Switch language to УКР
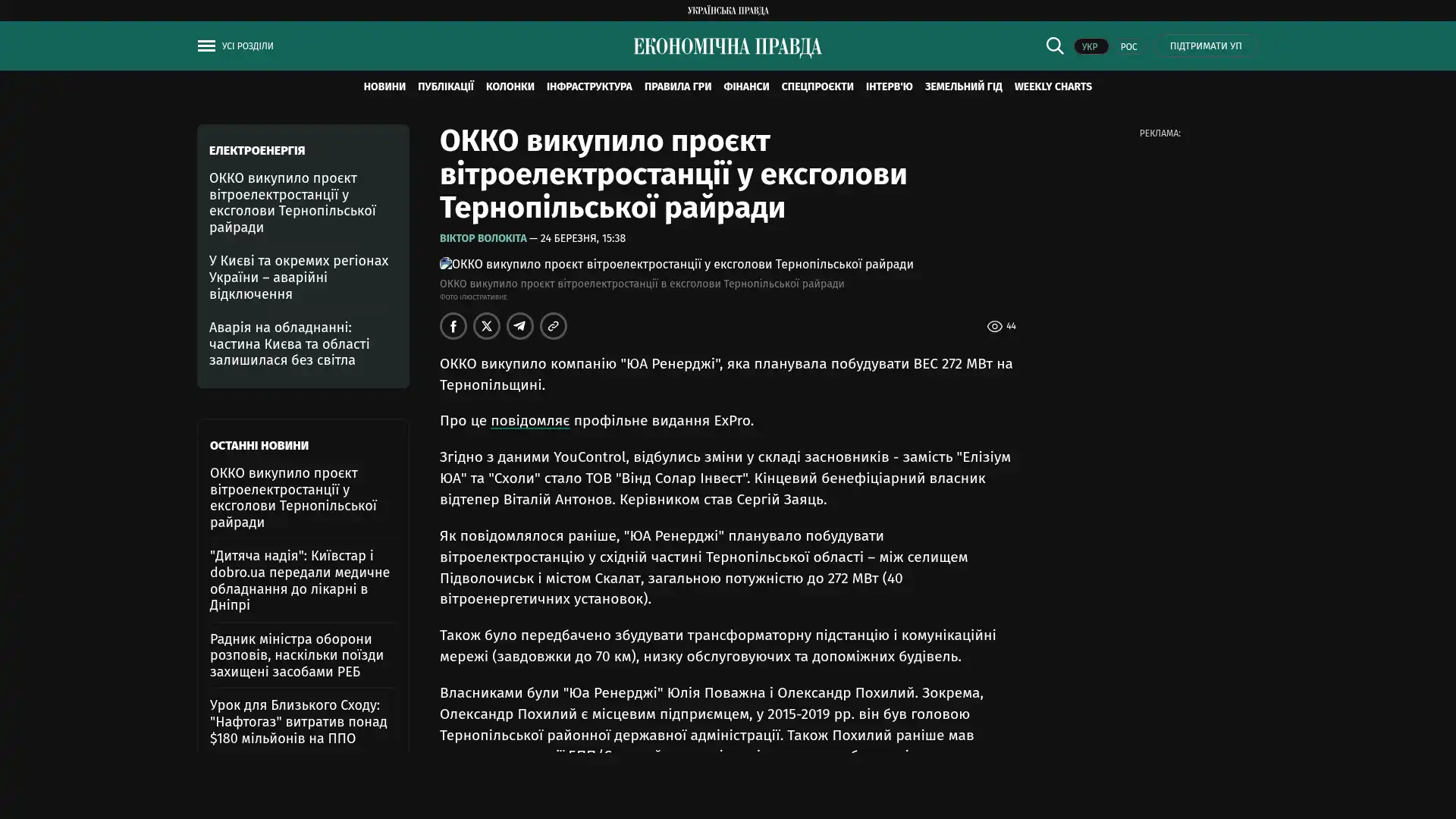This screenshot has height=819, width=1456. [x=1090, y=46]
